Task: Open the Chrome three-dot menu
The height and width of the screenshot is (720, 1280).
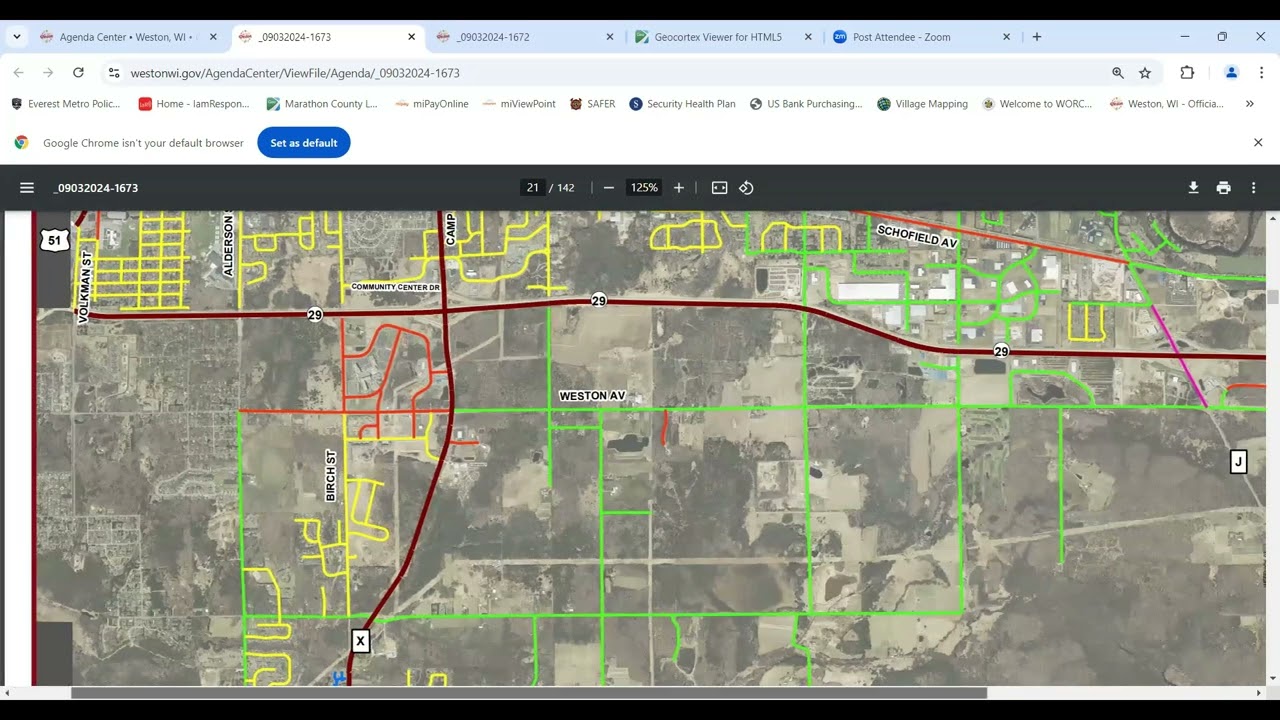Action: pos(1261,73)
